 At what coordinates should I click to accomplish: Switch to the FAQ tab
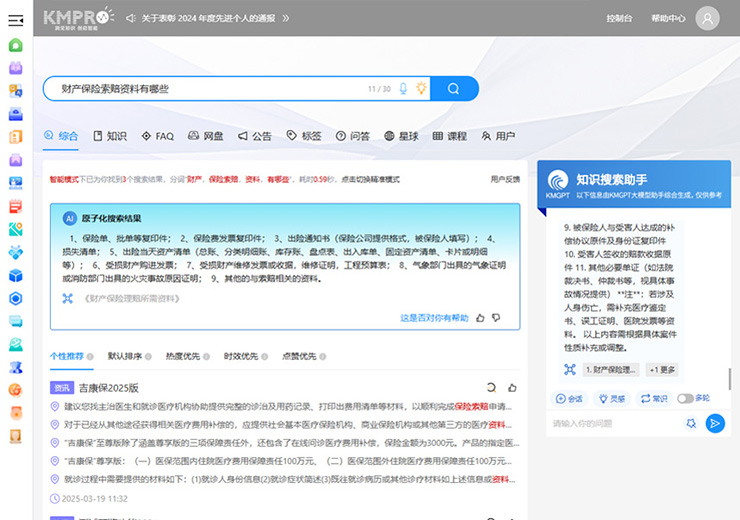pyautogui.click(x=158, y=136)
